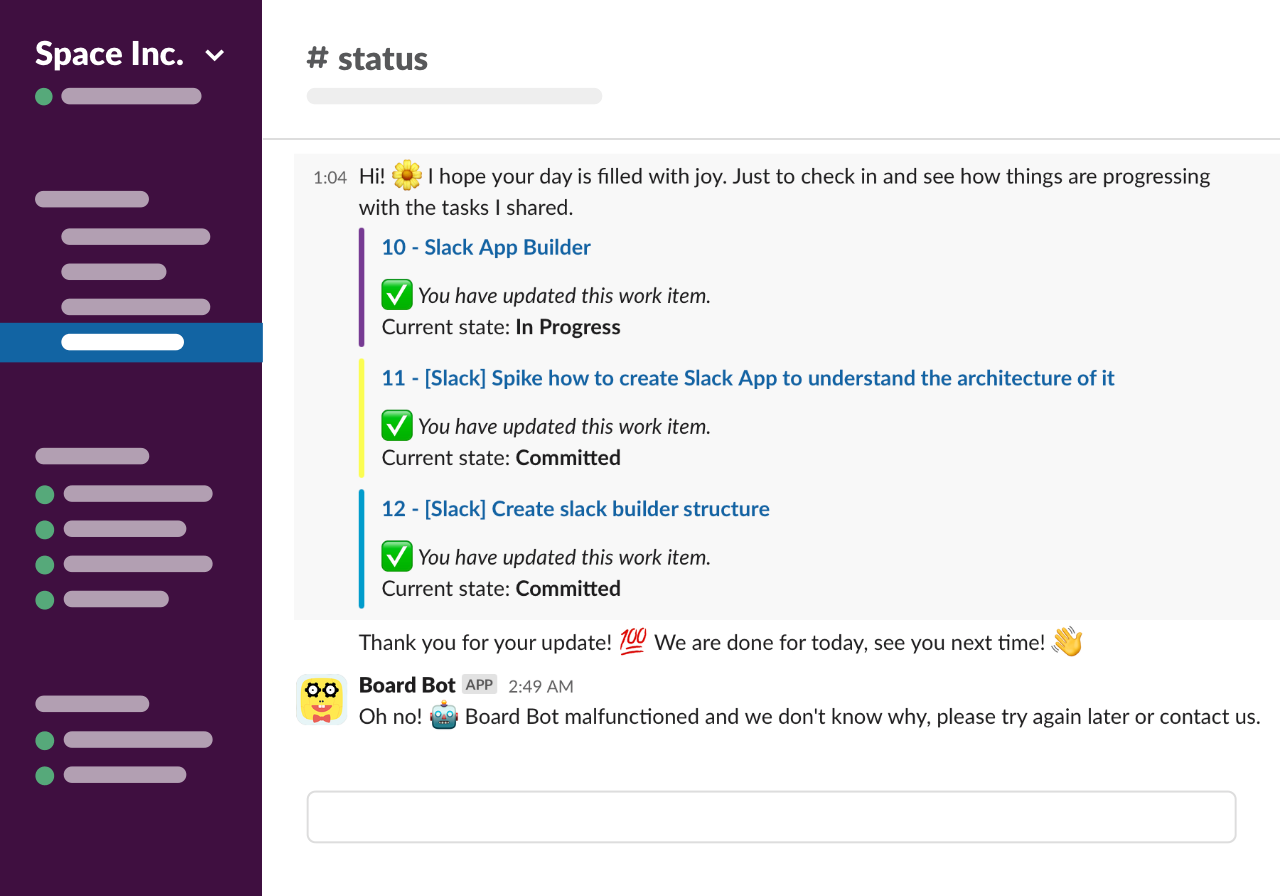Click the waving hand emoji
The width and height of the screenshot is (1280, 896).
[1067, 642]
